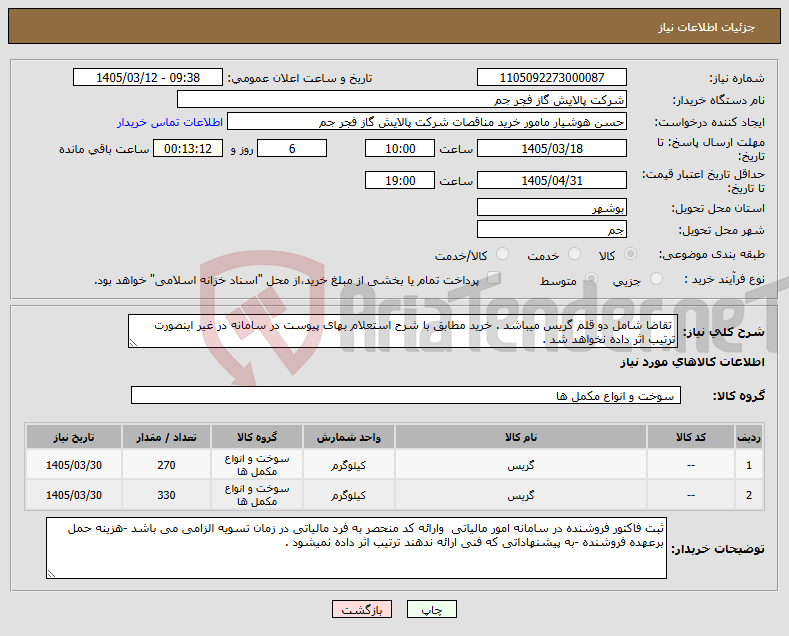
Task: Click the buyer notes textarea resize grip
Action: [x=51, y=574]
